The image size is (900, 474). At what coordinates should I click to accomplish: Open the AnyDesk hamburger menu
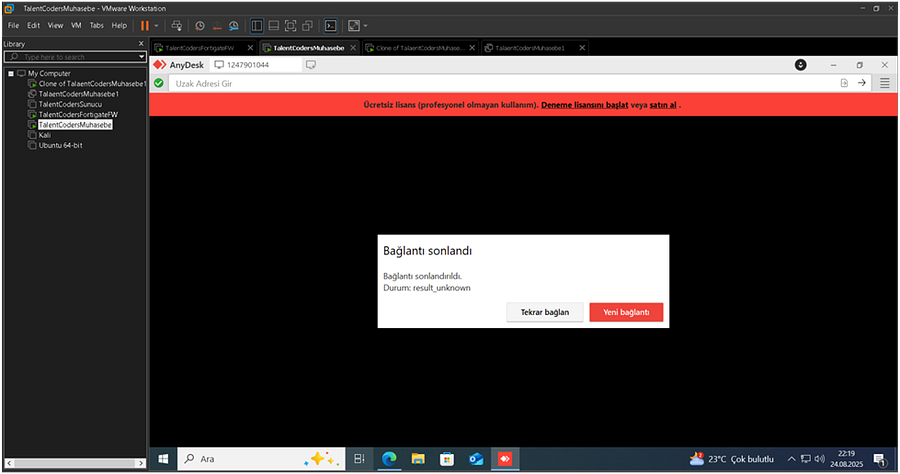point(885,83)
